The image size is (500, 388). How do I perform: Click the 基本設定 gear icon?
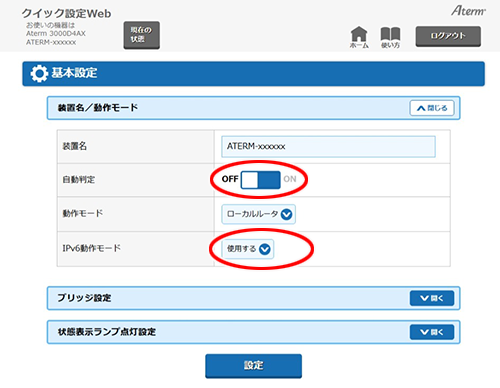coord(39,74)
